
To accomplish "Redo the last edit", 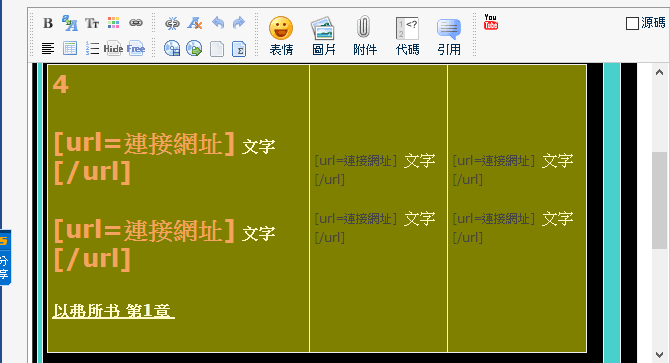I will (x=239, y=22).
